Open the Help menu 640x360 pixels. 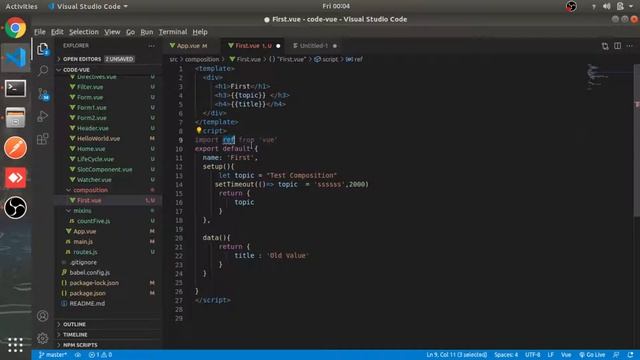pos(200,32)
